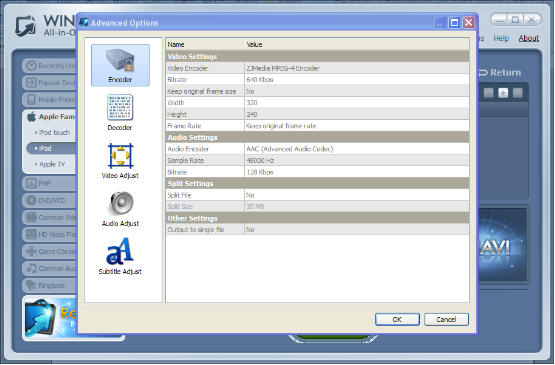Click the promotional banner image at bottom left

point(50,318)
